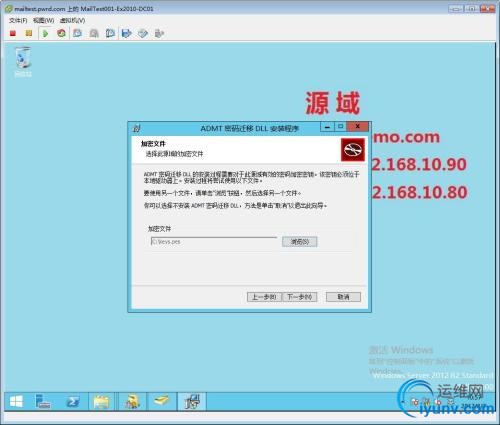This screenshot has width=500, height=425.
Task: Click the yellow user-figure taskbar icon
Action: point(132,402)
